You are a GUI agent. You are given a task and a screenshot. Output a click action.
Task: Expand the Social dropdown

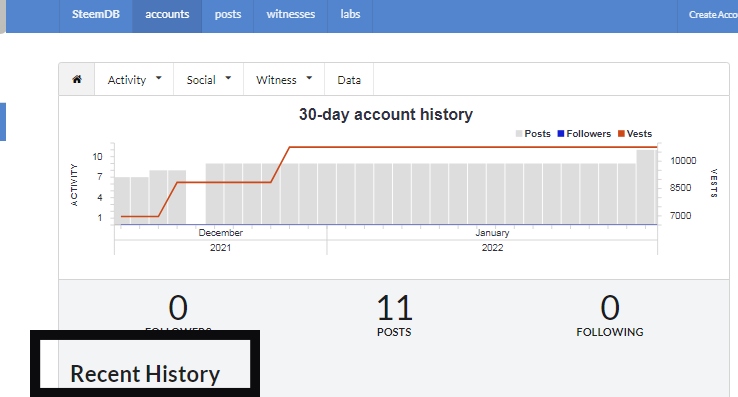coord(209,80)
